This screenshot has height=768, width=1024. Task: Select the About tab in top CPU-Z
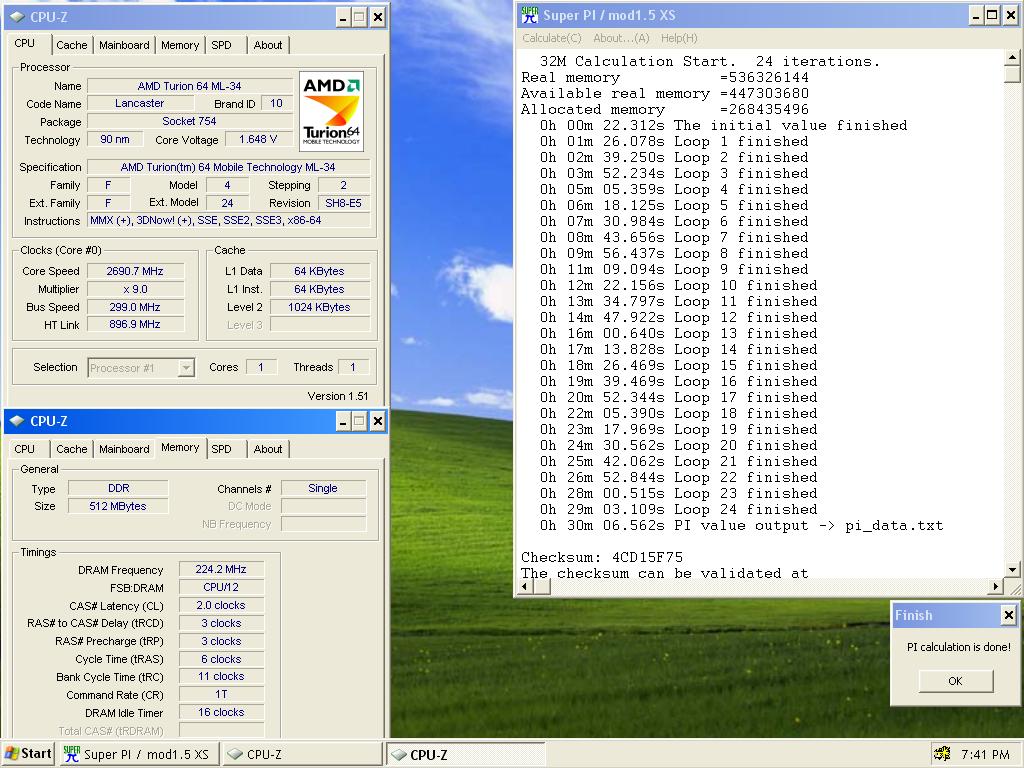click(268, 45)
